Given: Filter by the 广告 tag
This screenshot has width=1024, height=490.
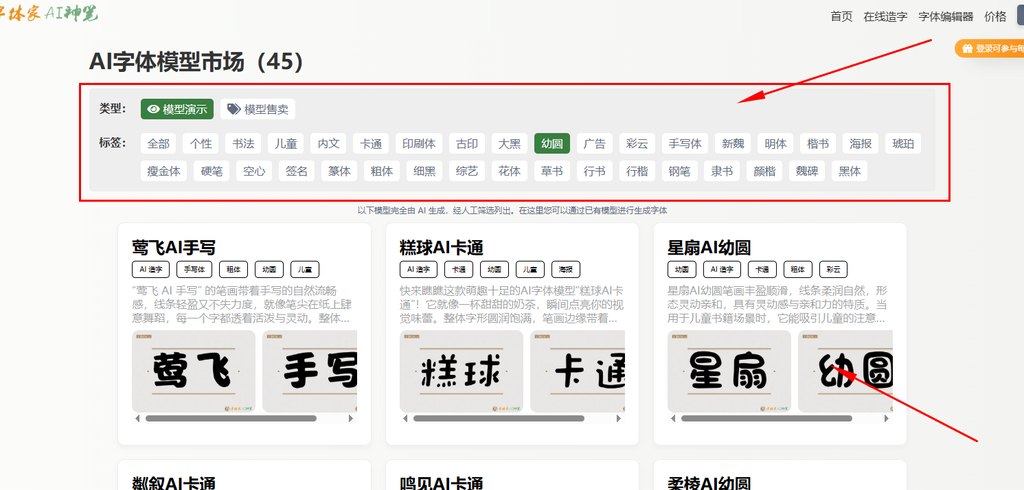Looking at the screenshot, I should pos(594,144).
